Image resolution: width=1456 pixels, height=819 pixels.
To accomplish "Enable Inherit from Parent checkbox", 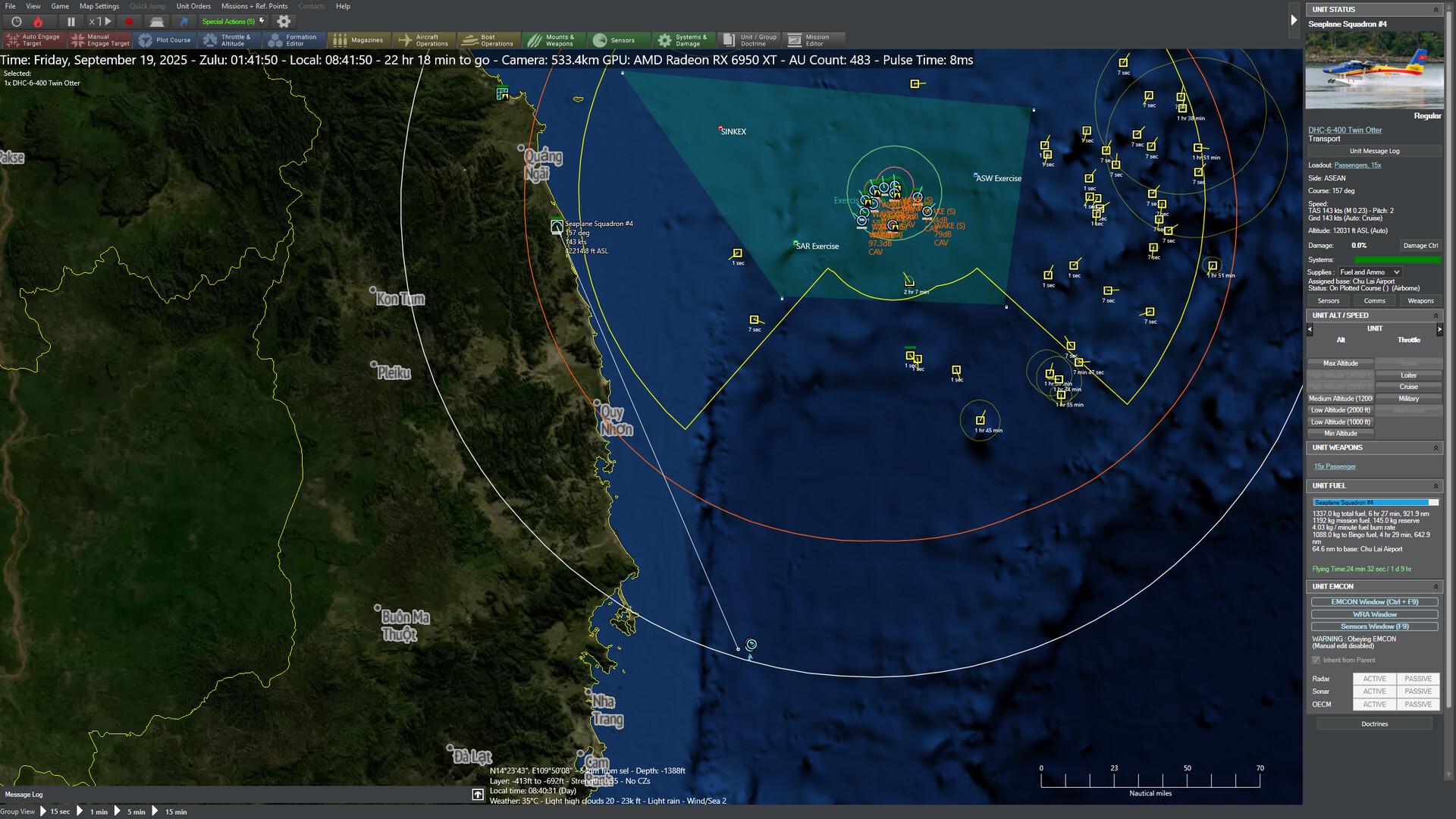I will pos(1316,661).
